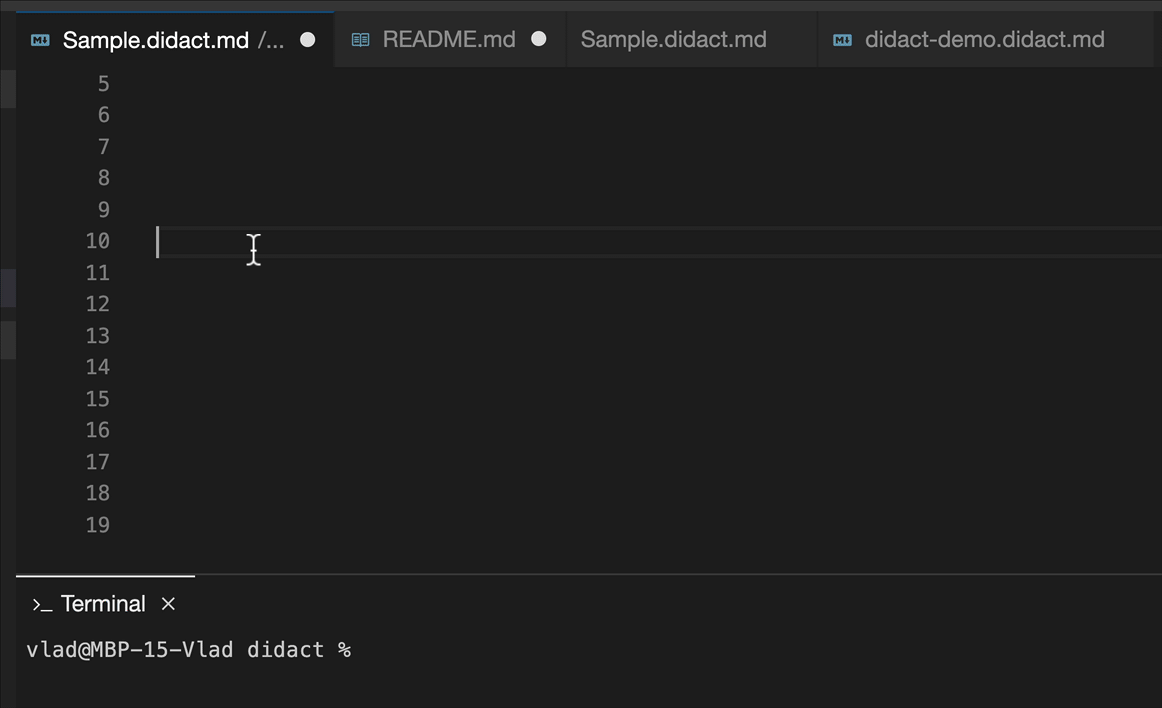
Task: Click the preview icon on the README.md tab
Action: (x=361, y=40)
